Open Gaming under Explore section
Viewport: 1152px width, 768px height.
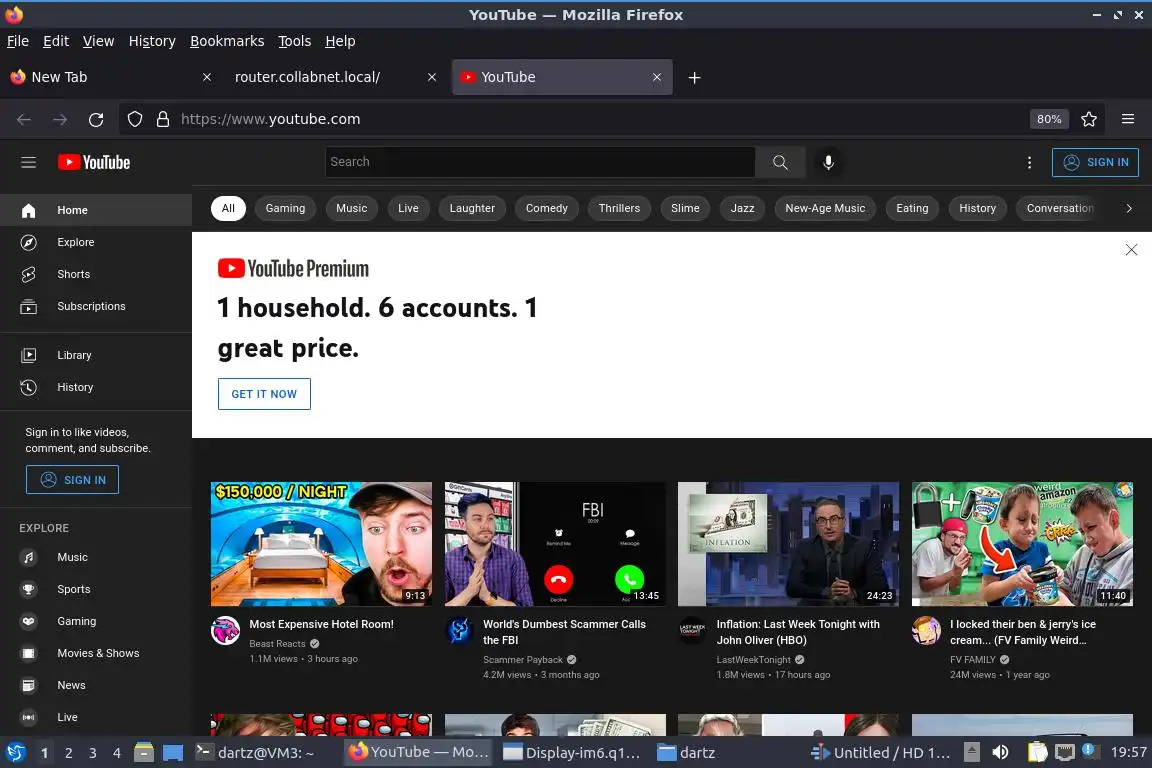tap(96, 622)
